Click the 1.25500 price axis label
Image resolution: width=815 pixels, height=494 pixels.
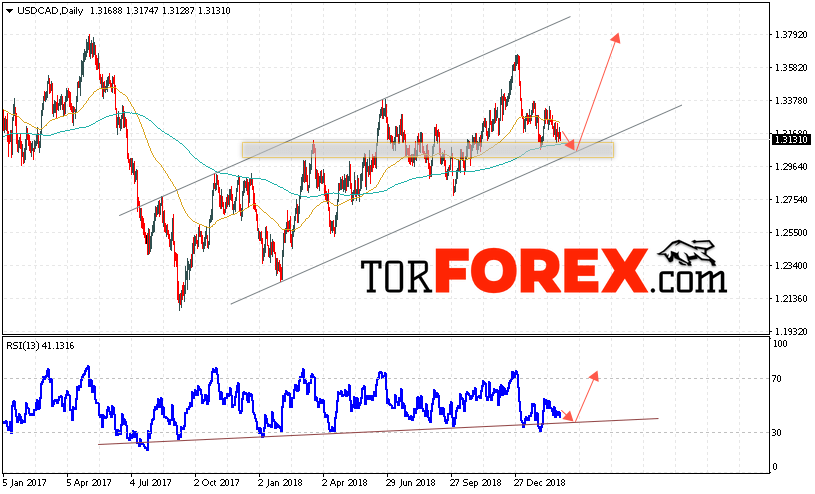coord(791,232)
